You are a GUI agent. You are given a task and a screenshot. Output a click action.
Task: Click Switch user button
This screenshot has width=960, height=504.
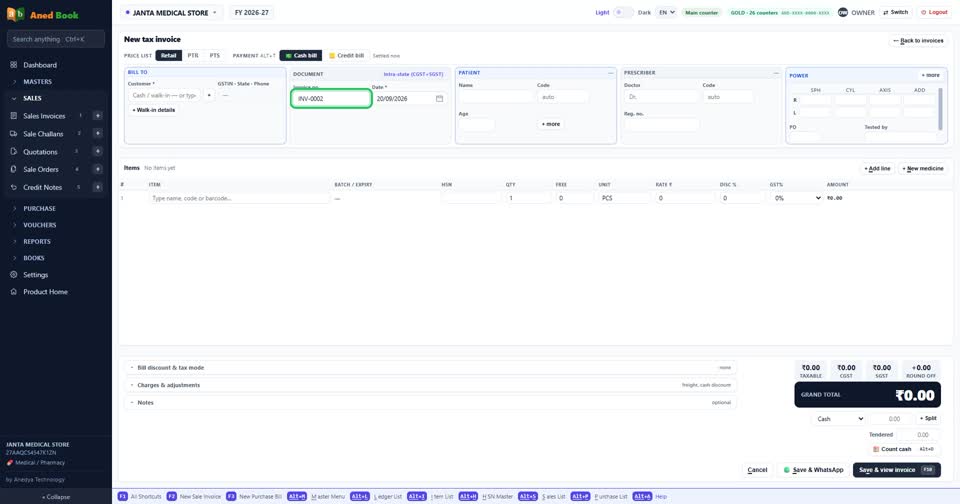896,12
